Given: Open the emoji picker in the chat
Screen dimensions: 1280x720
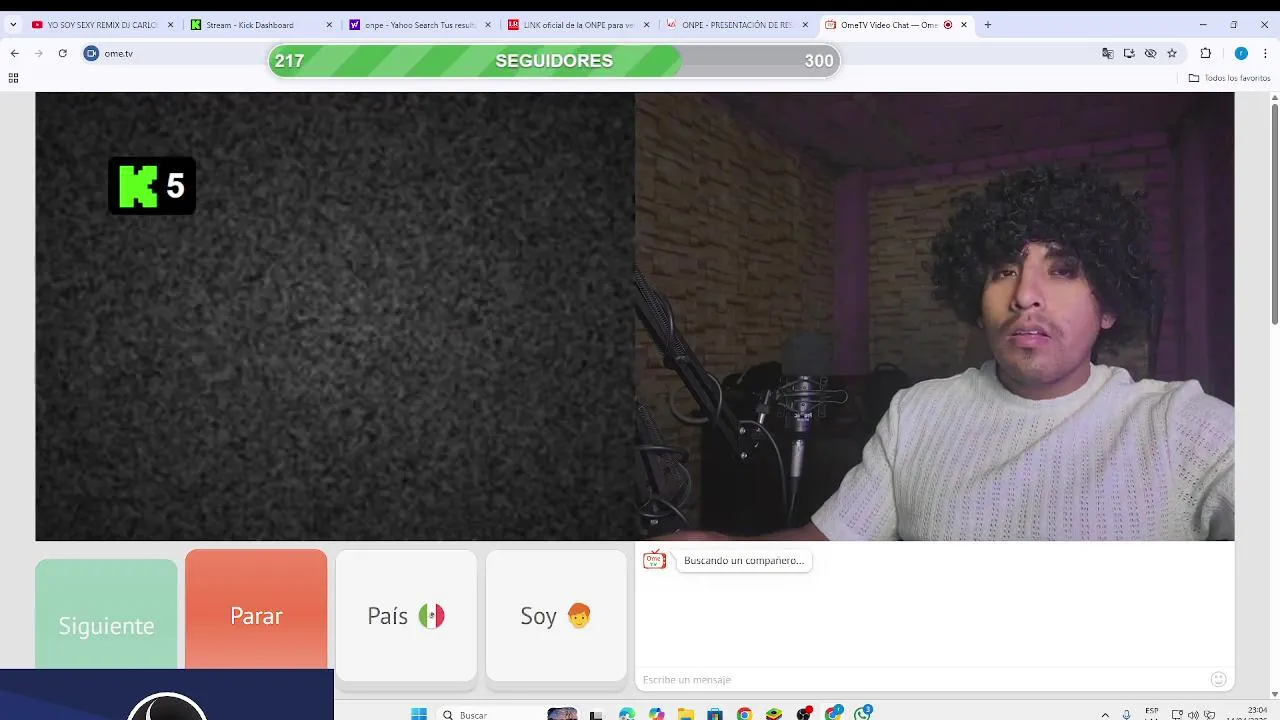Looking at the screenshot, I should pos(1218,680).
